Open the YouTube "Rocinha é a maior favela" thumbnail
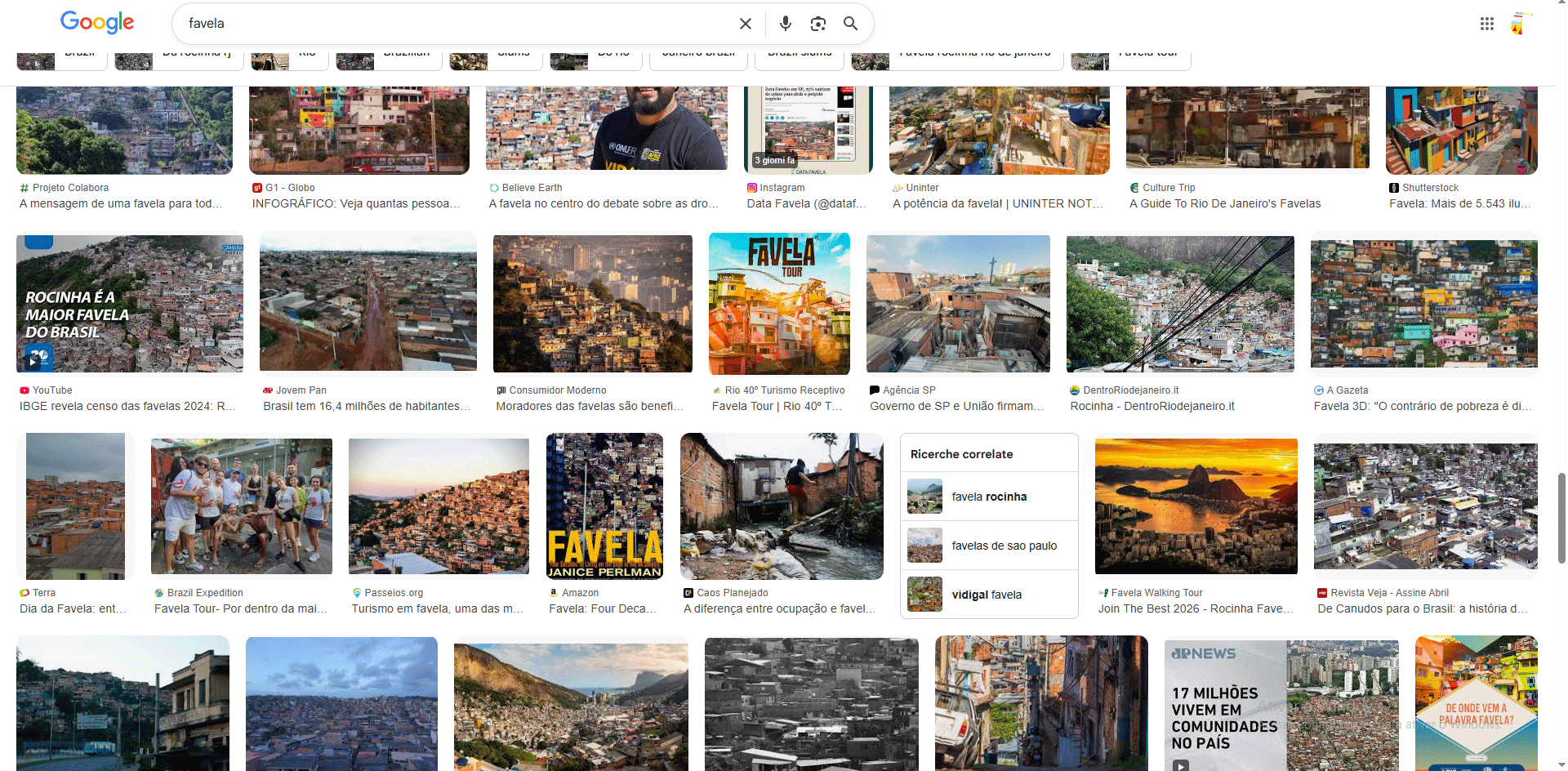 pos(130,304)
